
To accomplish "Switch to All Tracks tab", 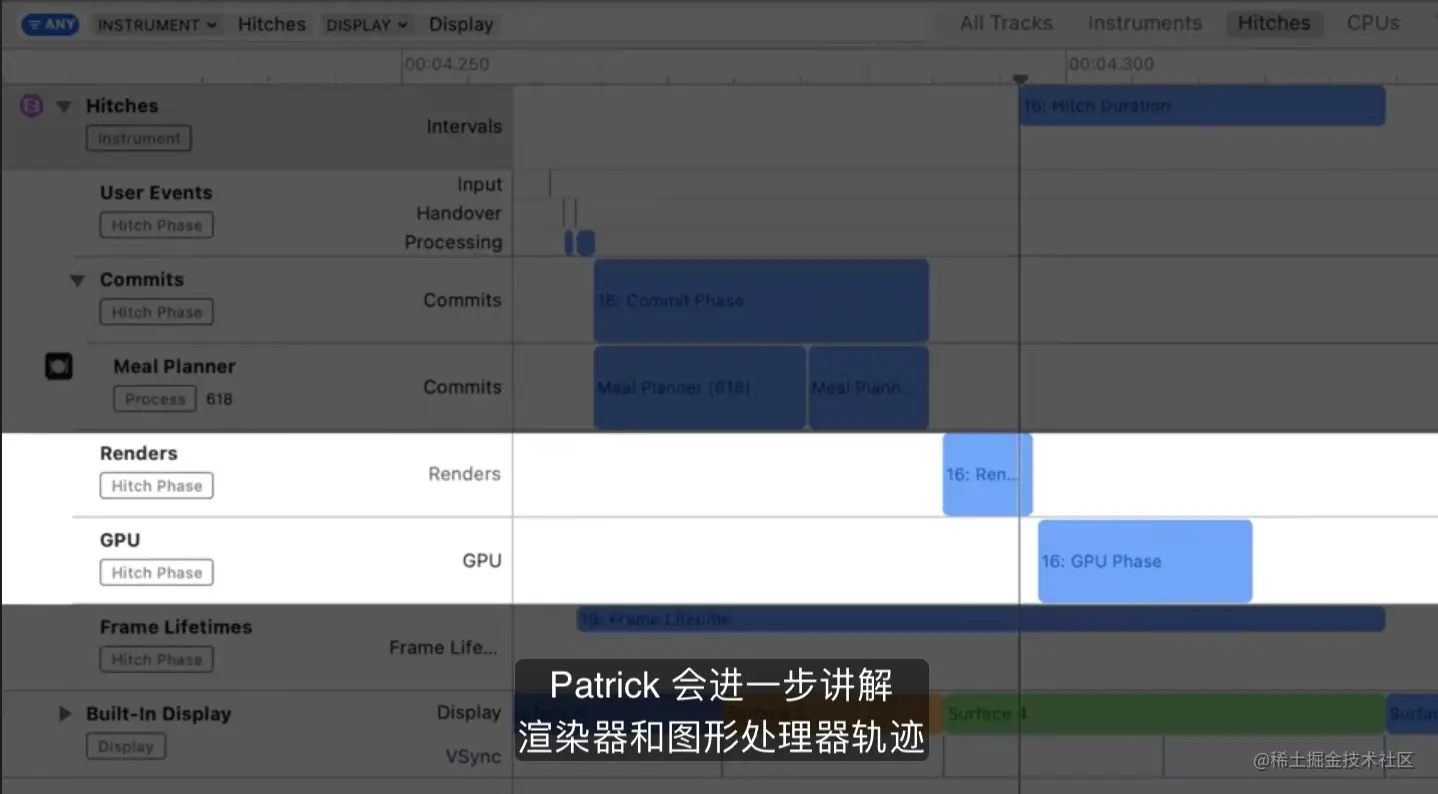I will tap(1006, 23).
